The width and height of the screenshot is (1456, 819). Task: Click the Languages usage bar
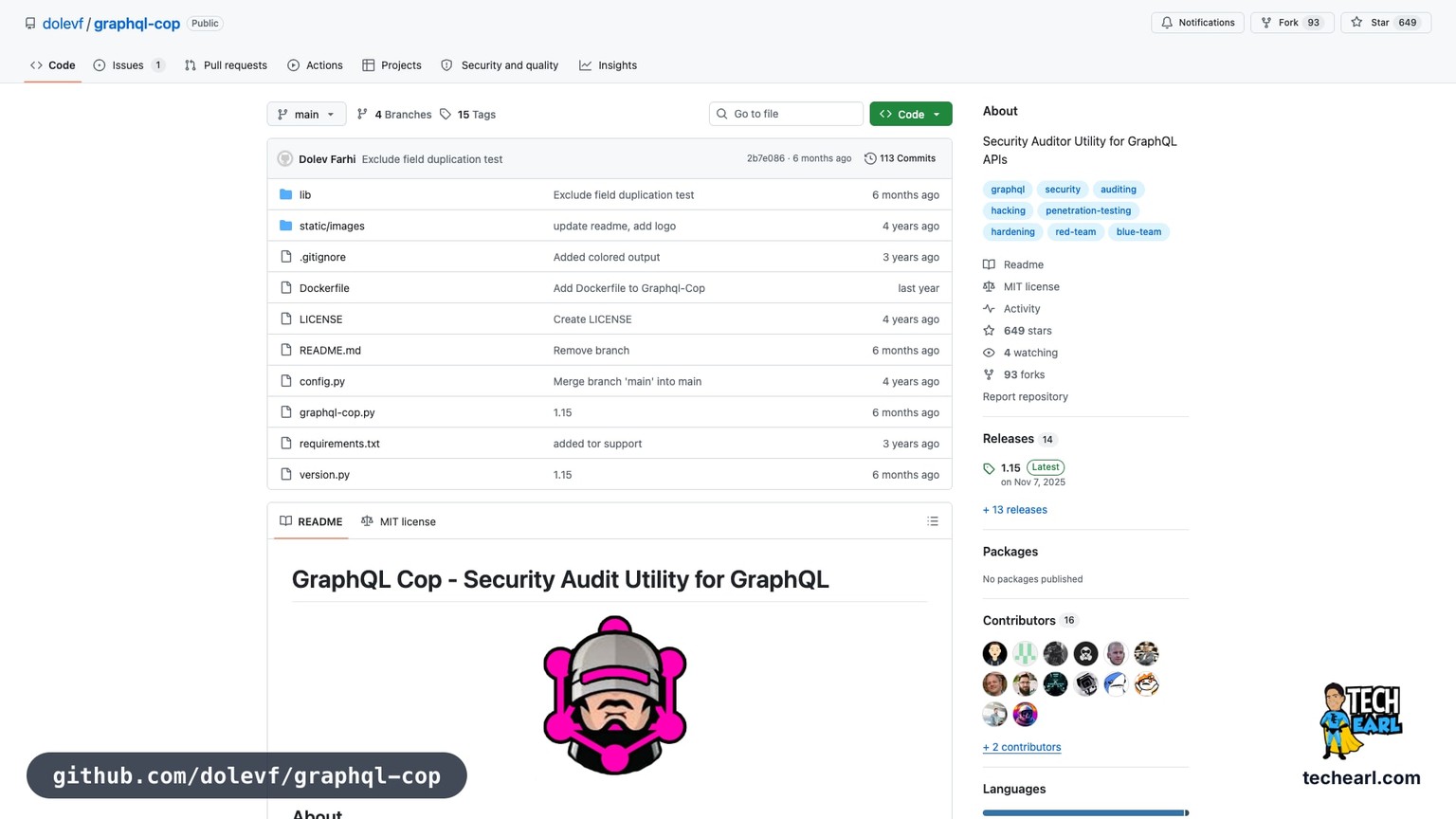(1085, 812)
